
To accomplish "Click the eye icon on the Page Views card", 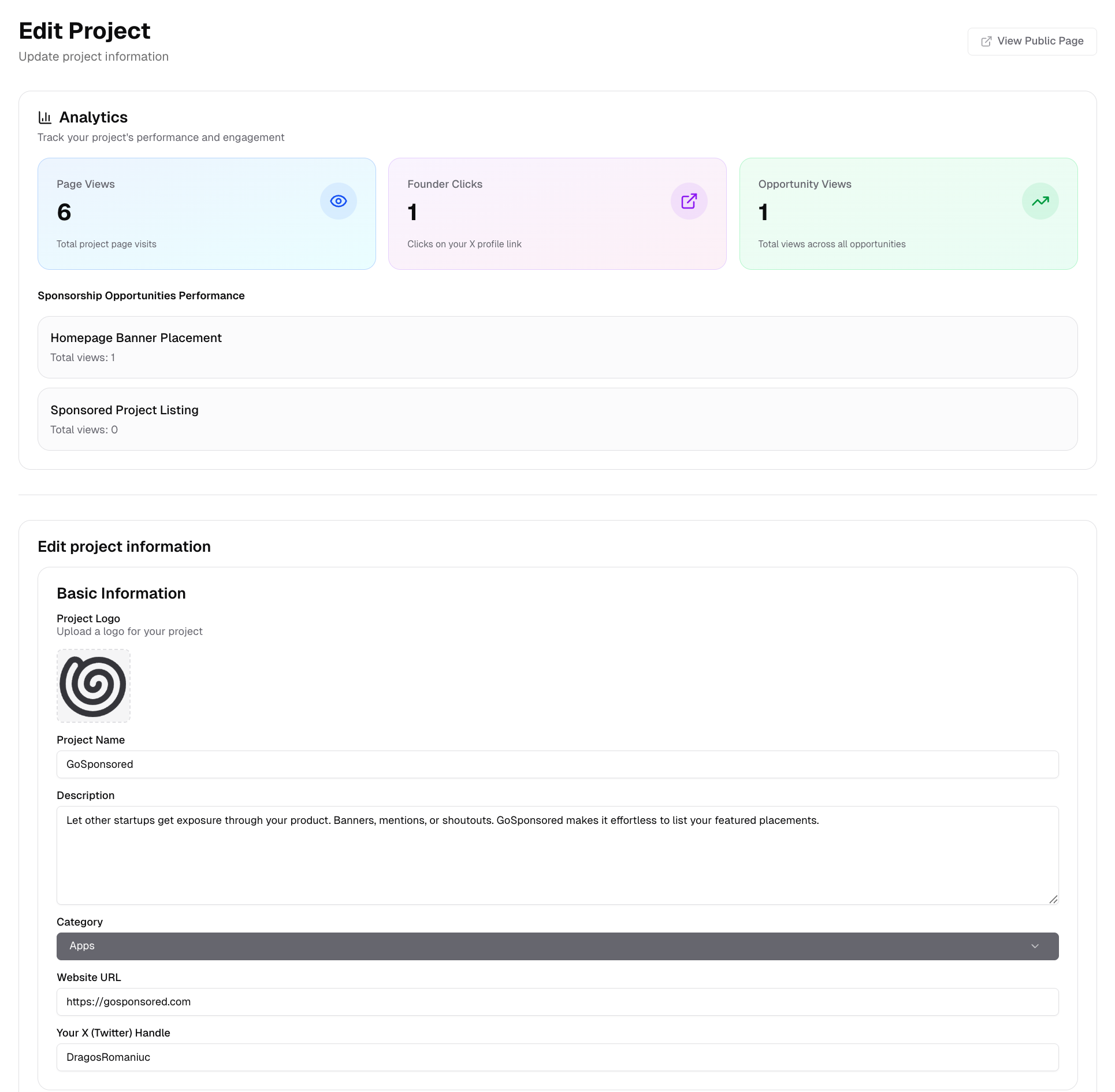I will coord(338,201).
